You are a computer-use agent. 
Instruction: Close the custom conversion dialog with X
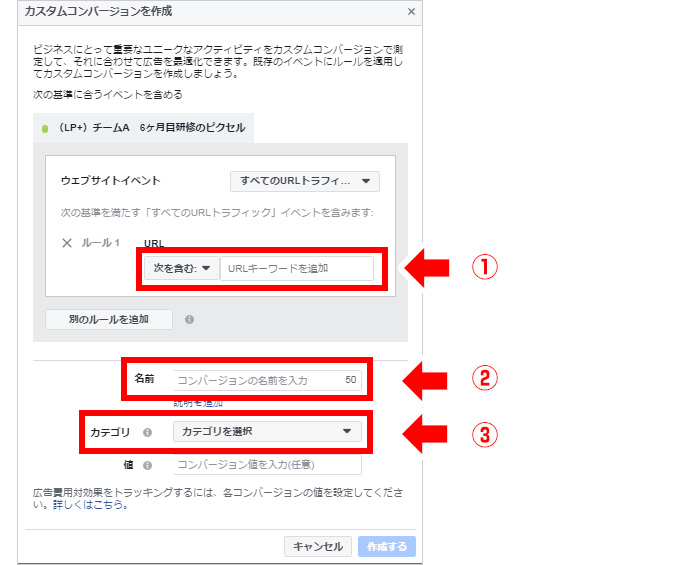click(411, 12)
